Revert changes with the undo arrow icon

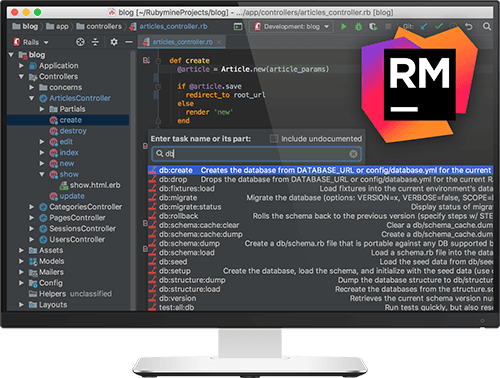pos(469,27)
